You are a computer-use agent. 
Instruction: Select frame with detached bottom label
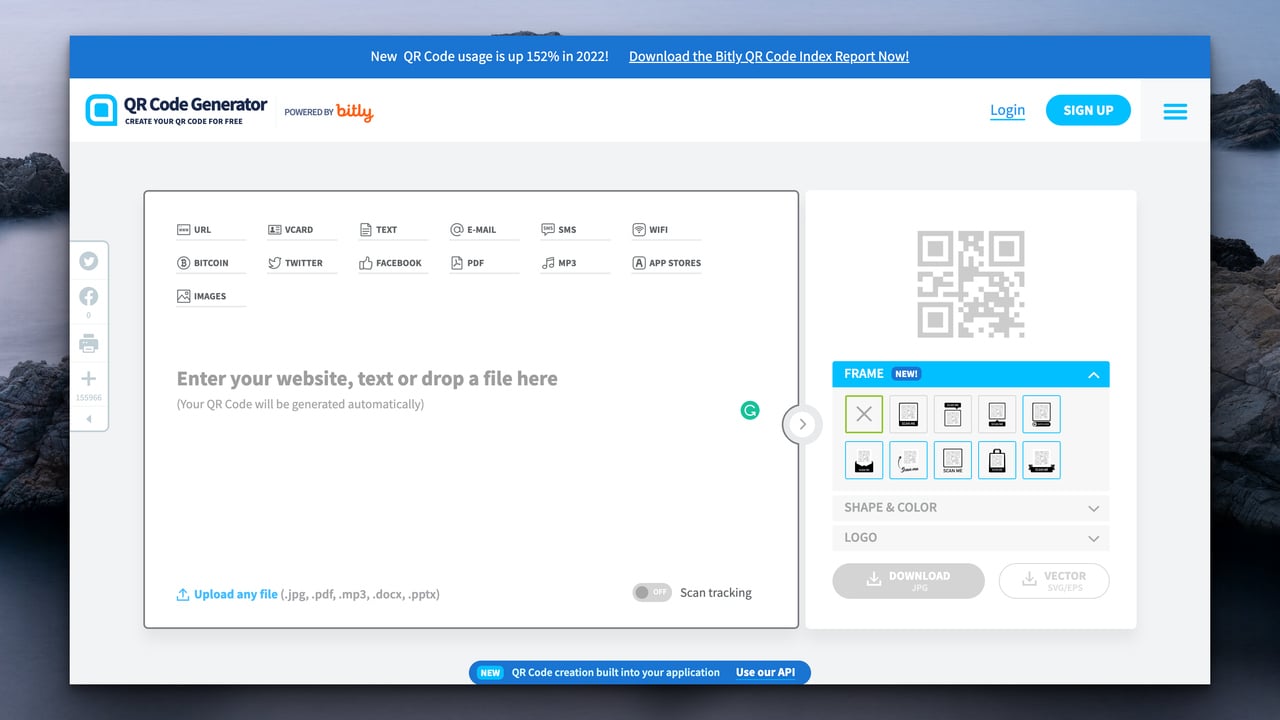997,414
